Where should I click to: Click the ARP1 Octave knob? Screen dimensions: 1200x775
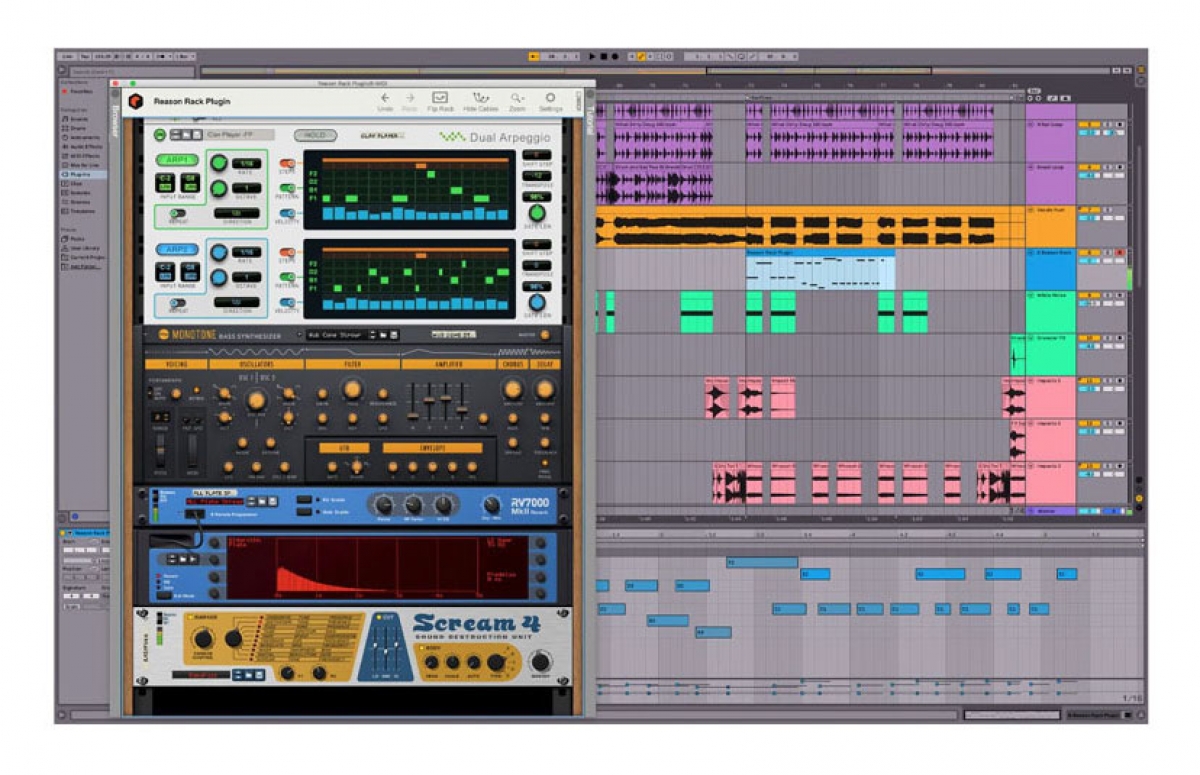point(219,188)
